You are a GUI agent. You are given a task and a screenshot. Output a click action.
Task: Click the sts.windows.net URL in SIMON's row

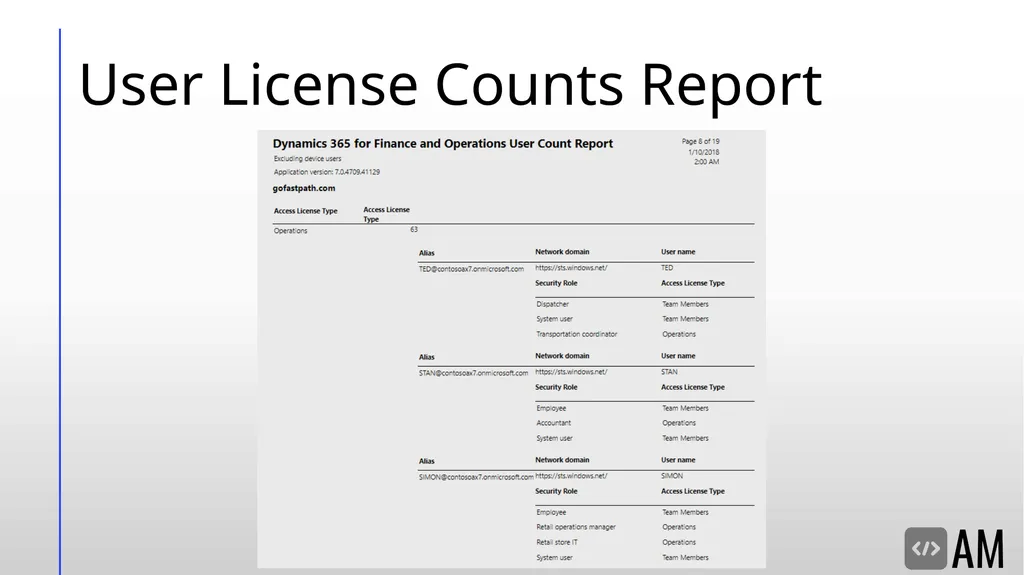[571, 476]
